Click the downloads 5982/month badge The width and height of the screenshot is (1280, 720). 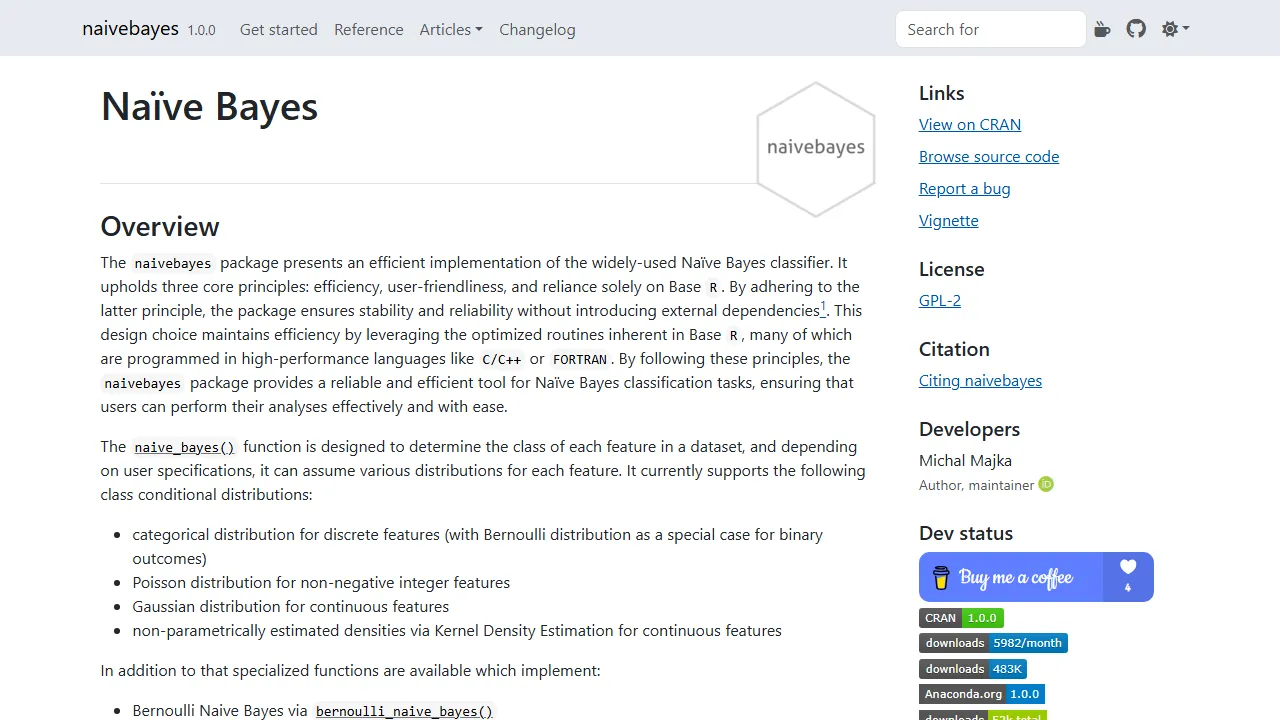tap(993, 643)
